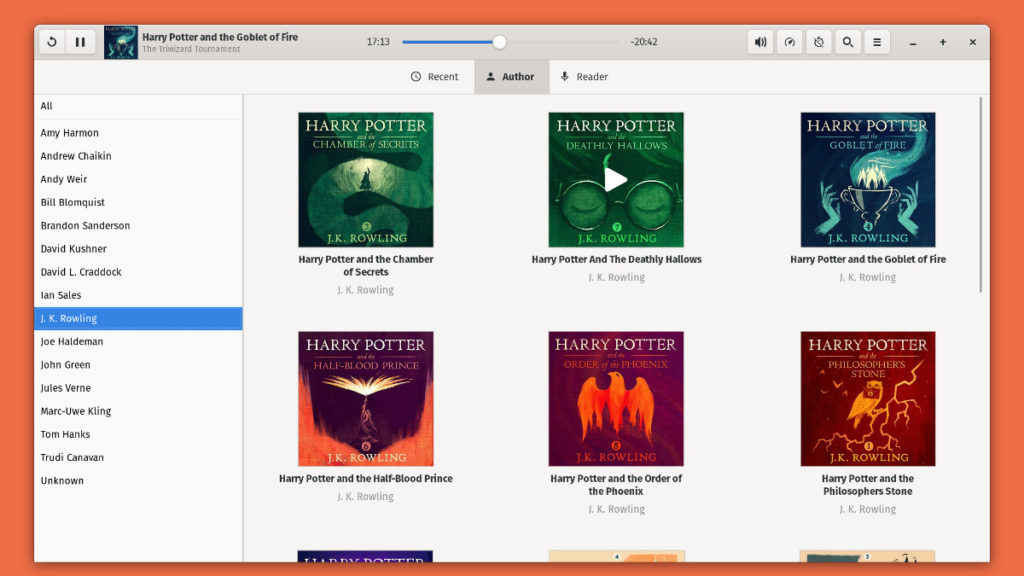Switch to the Reader tab
The width and height of the screenshot is (1024, 576).
584,76
